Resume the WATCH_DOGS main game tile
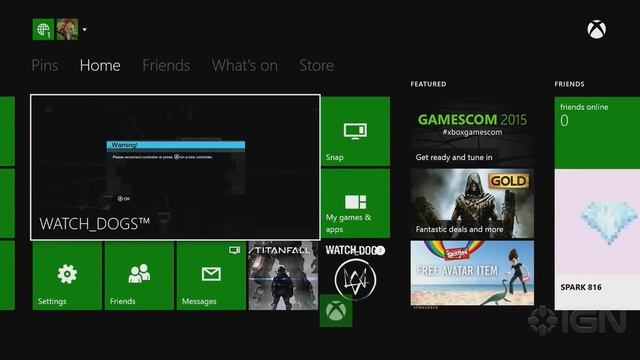 point(175,167)
